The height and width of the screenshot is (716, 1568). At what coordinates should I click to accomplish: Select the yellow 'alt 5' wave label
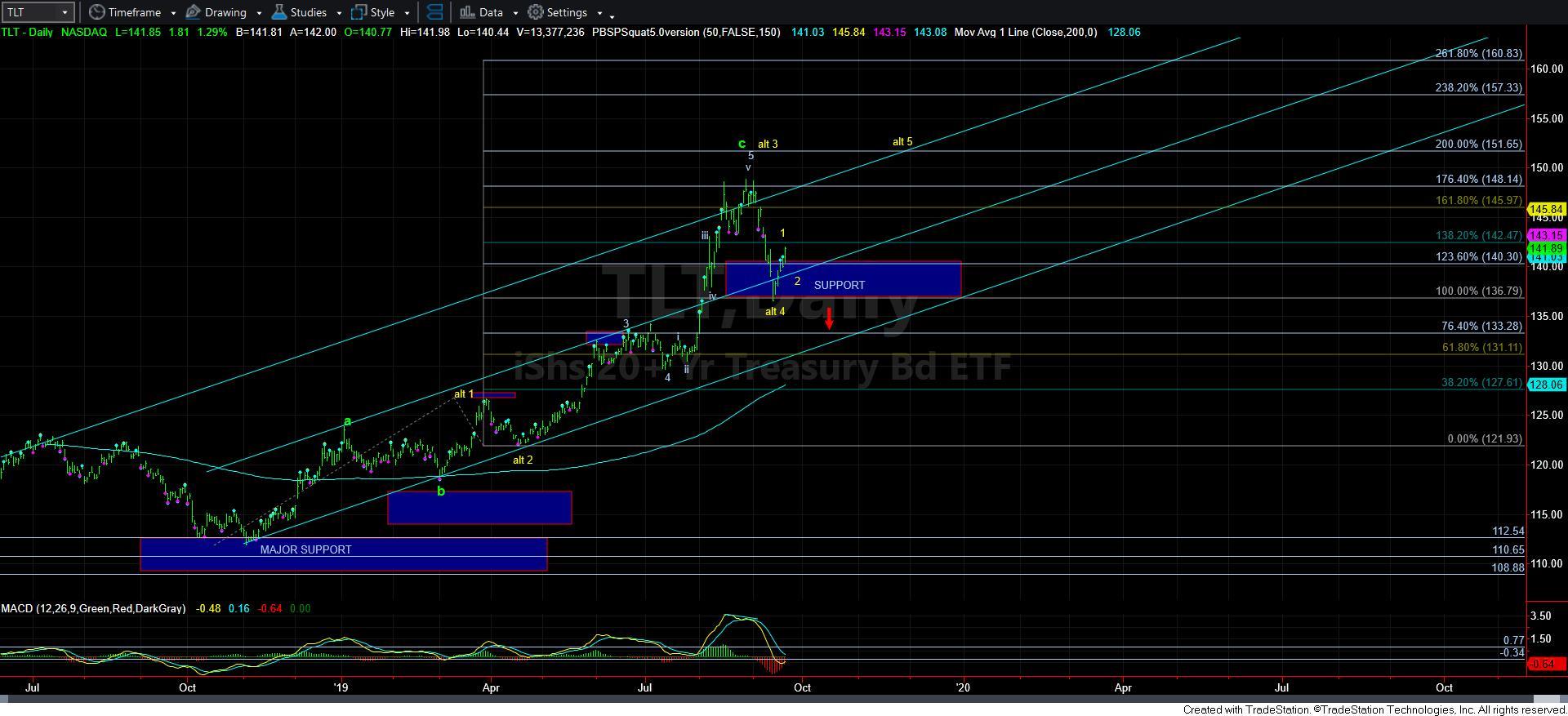(x=902, y=141)
